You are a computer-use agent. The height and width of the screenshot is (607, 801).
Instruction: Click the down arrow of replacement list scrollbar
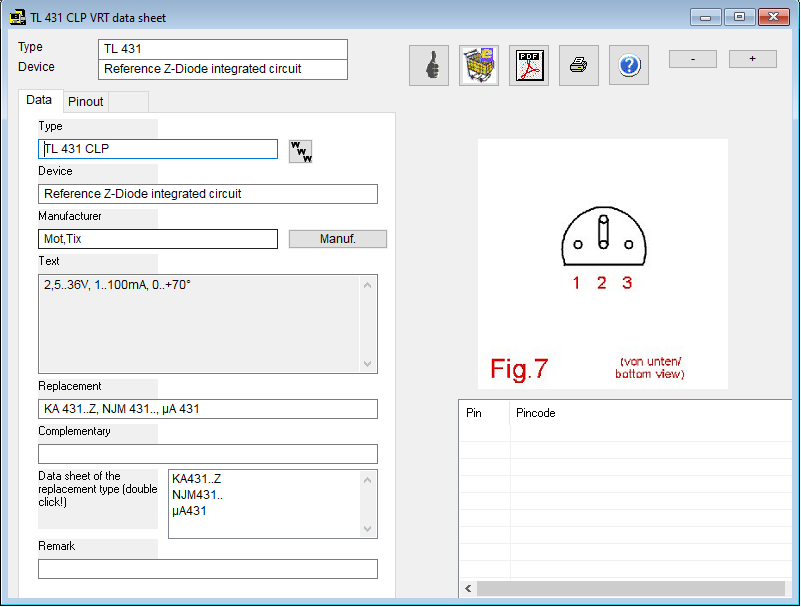pyautogui.click(x=368, y=528)
